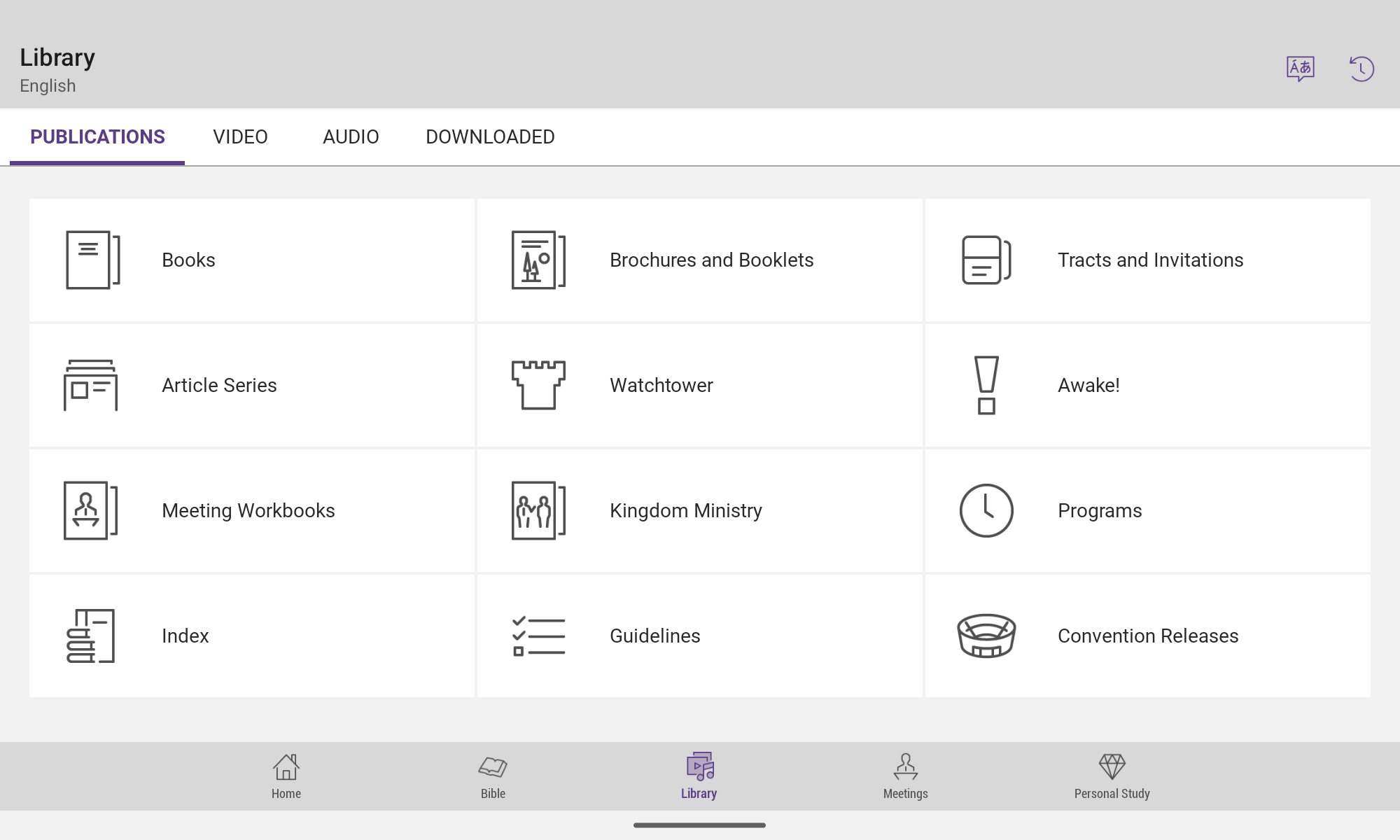The image size is (1400, 840).
Task: Open Personal Study in bottom navigation
Action: point(1112,776)
